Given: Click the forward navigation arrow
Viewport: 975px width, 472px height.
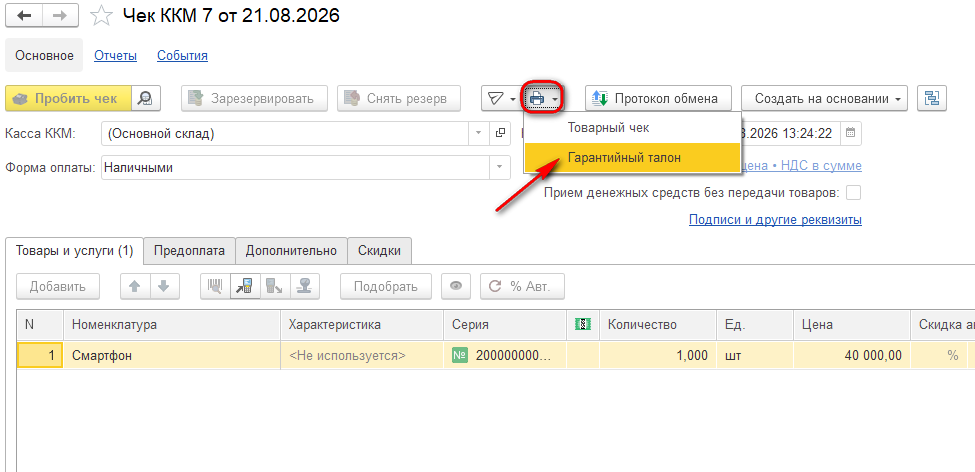Looking at the screenshot, I should pos(60,16).
